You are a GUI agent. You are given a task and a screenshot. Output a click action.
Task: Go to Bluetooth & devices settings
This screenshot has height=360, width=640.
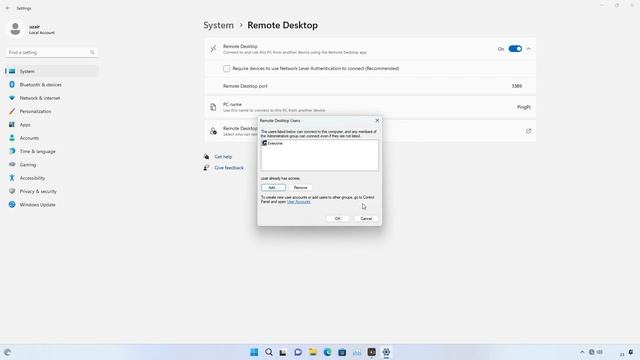click(52, 84)
